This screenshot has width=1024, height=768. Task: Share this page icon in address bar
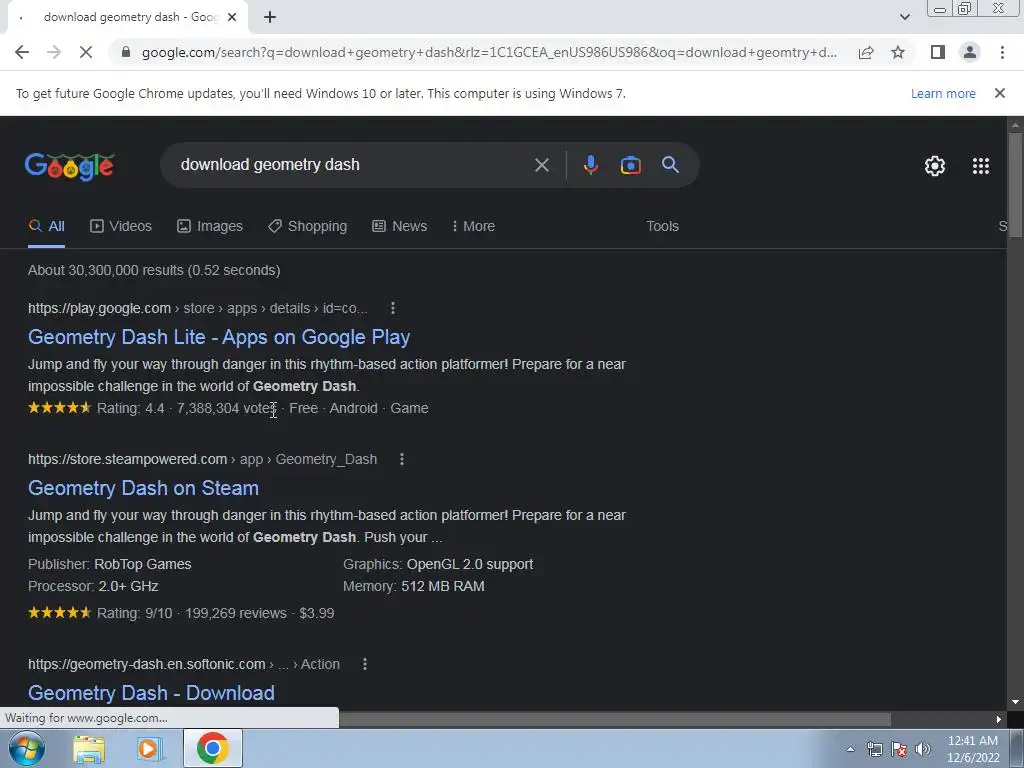pyautogui.click(x=866, y=52)
